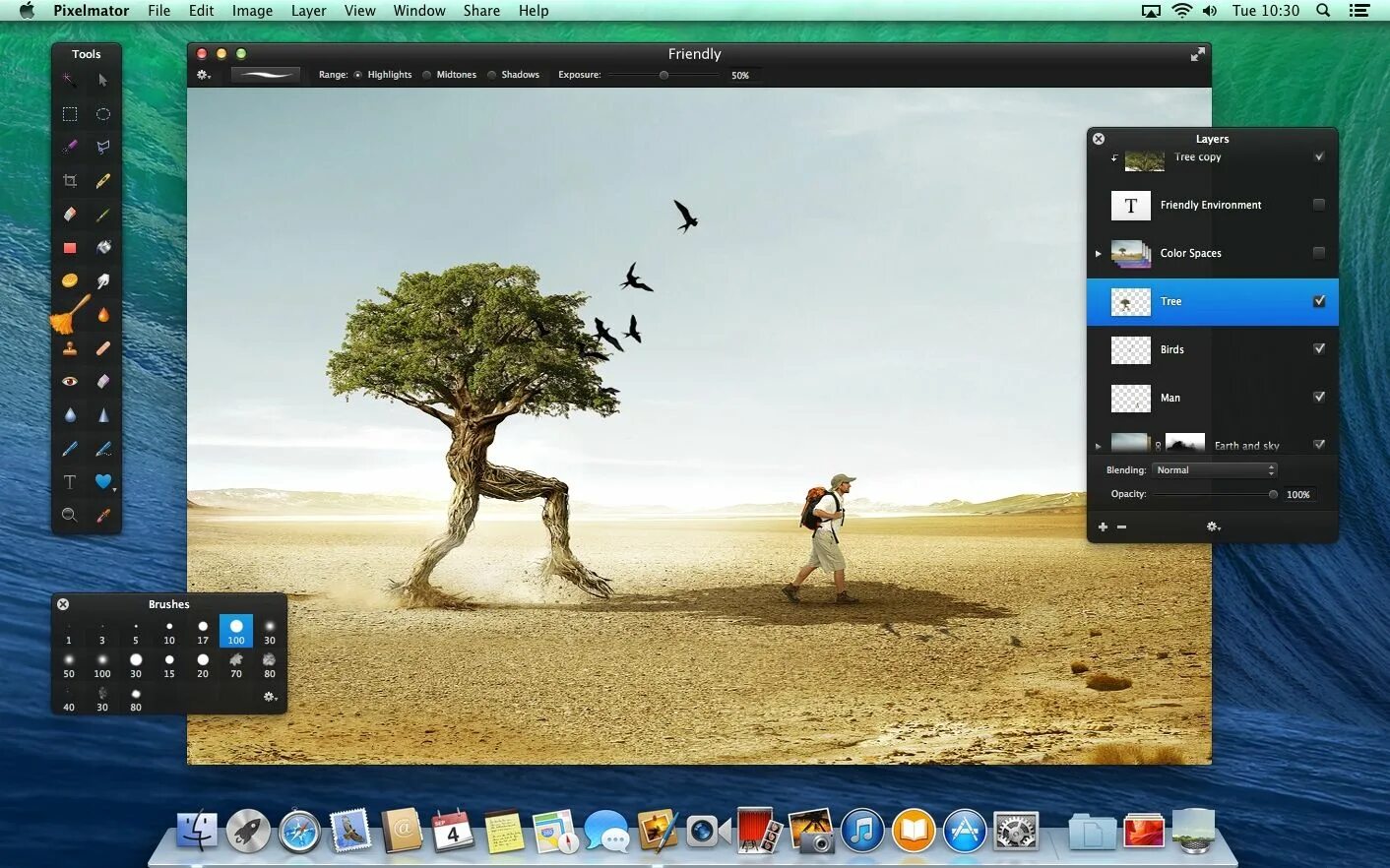This screenshot has height=868, width=1390.
Task: Select the Freeform Pen tool
Action: pos(102,449)
